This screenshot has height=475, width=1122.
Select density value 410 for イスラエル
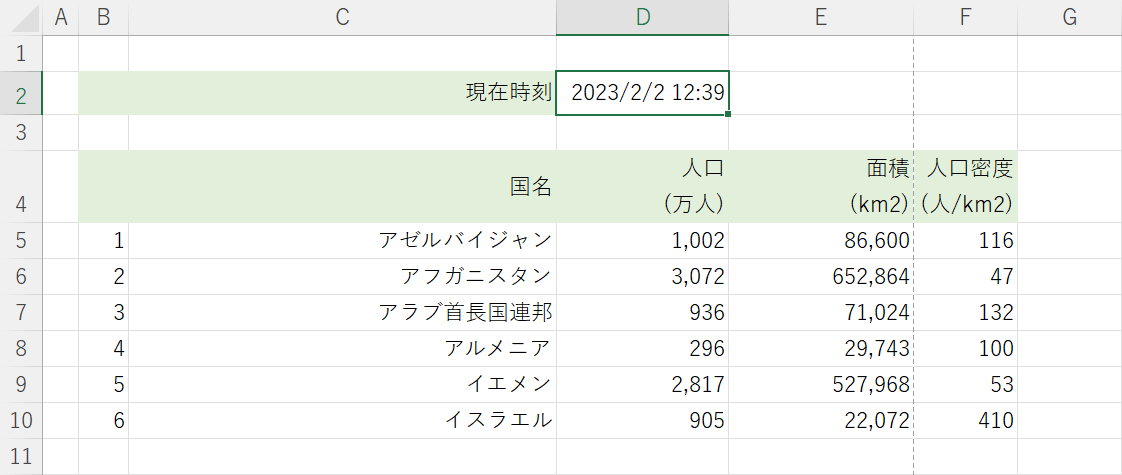pos(966,420)
